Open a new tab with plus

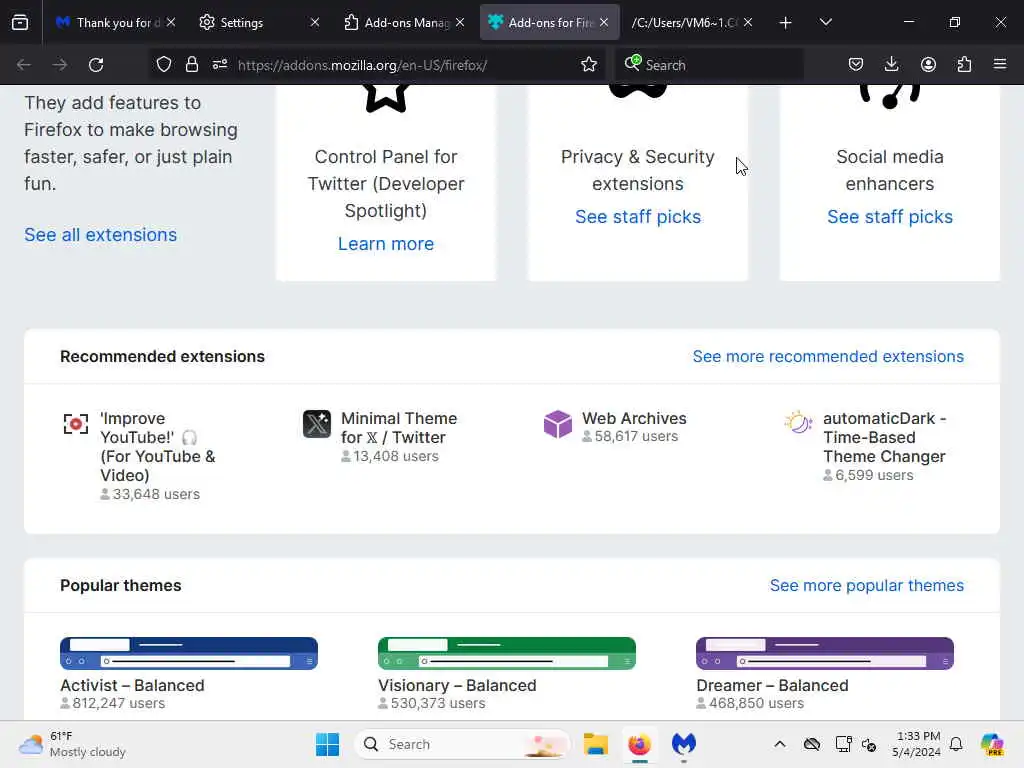coord(786,23)
